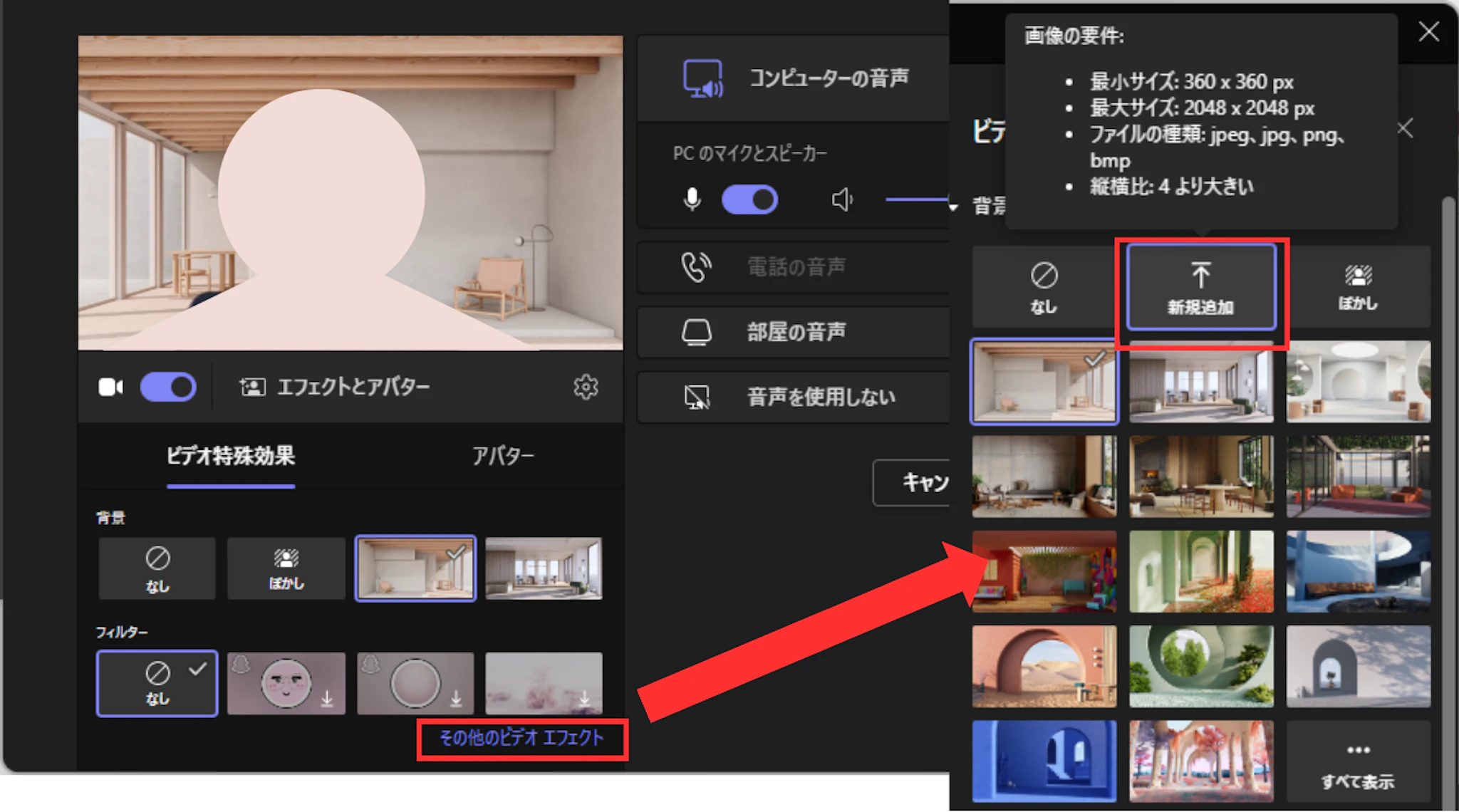This screenshot has height=812, width=1459.
Task: Click the microphone icon
Action: [x=692, y=199]
